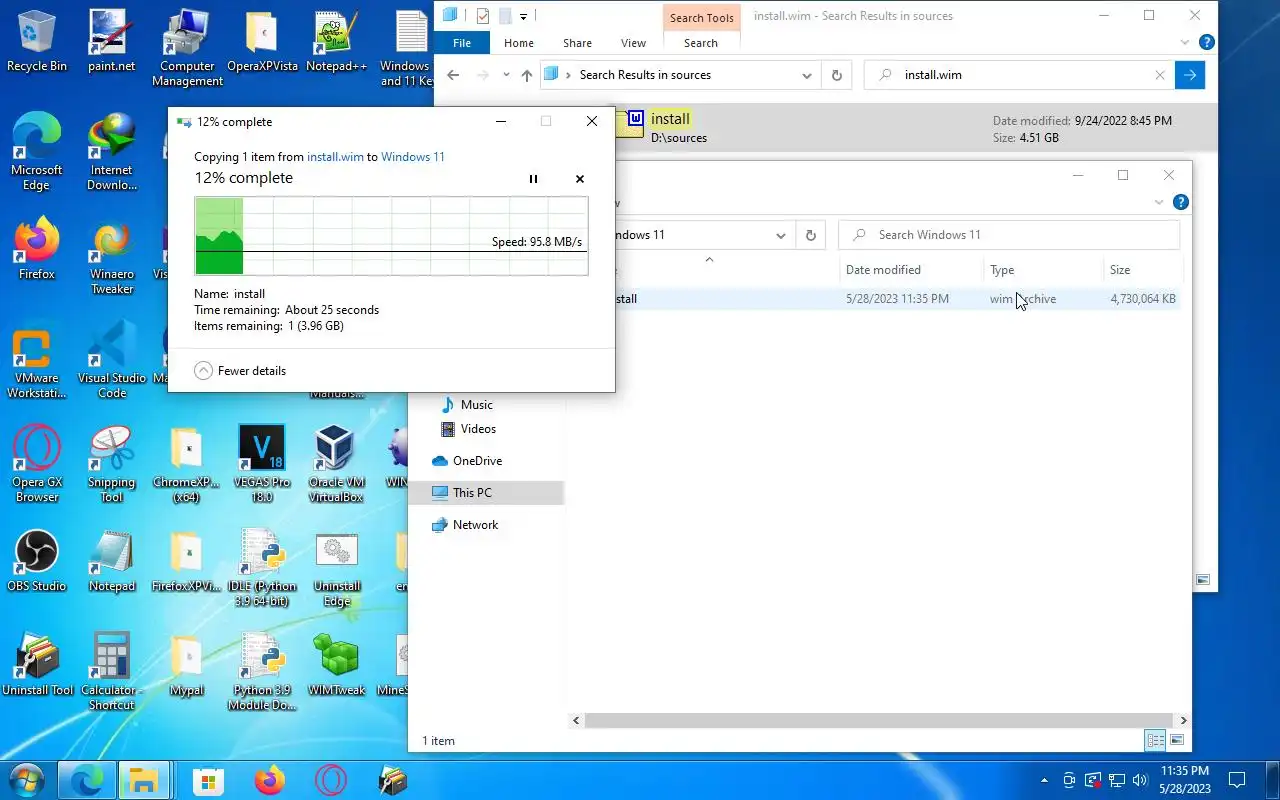Screen dimensions: 1280x800
Task: Open the OperaXPVista folder icon
Action: [x=262, y=41]
